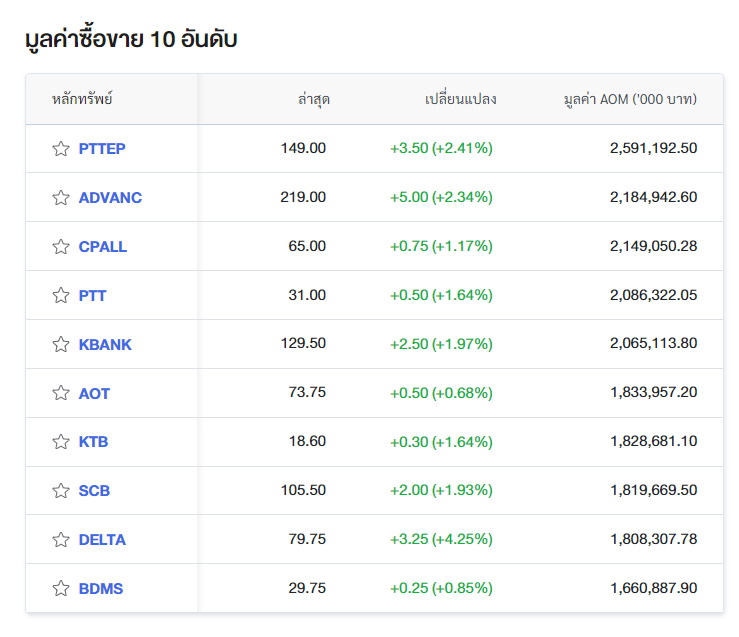Click the change value +5.00 (+2.34%)
This screenshot has width=739, height=637.
441,197
